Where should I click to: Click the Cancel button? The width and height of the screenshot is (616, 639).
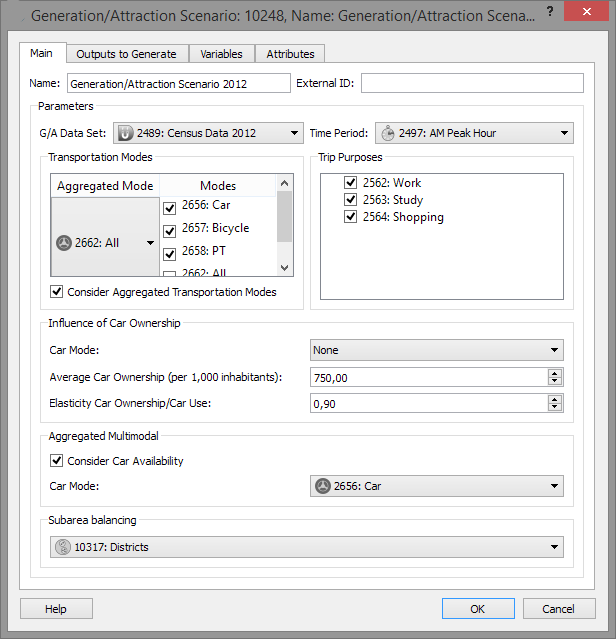point(559,609)
